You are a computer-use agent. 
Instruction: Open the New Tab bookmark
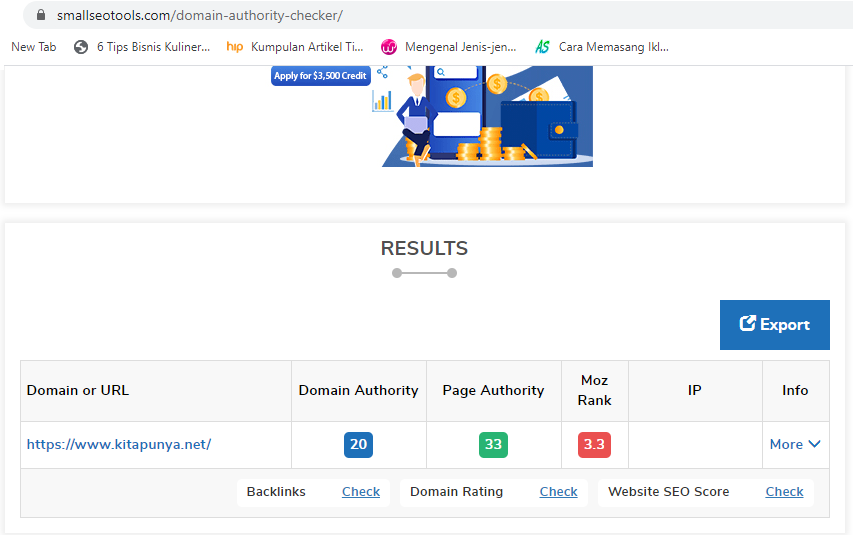(33, 46)
